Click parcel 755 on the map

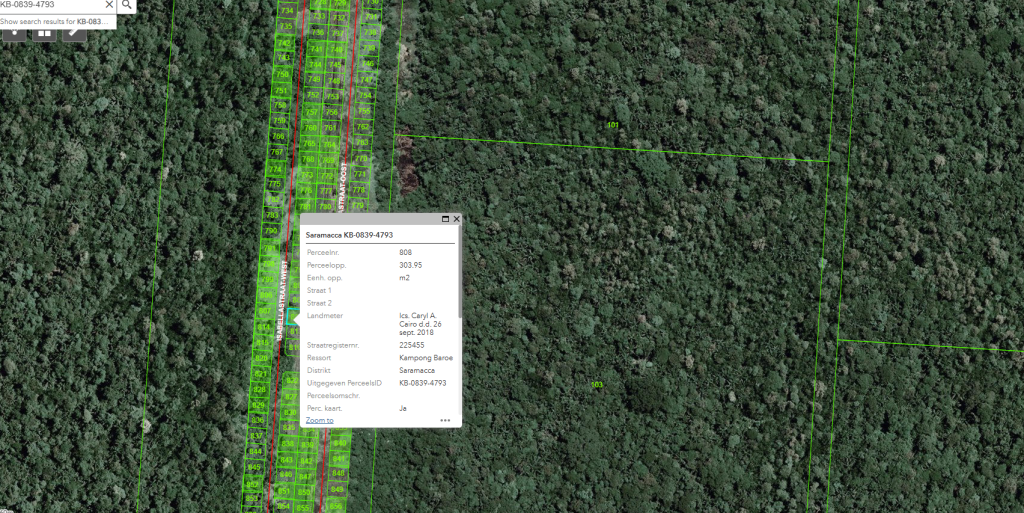click(364, 111)
